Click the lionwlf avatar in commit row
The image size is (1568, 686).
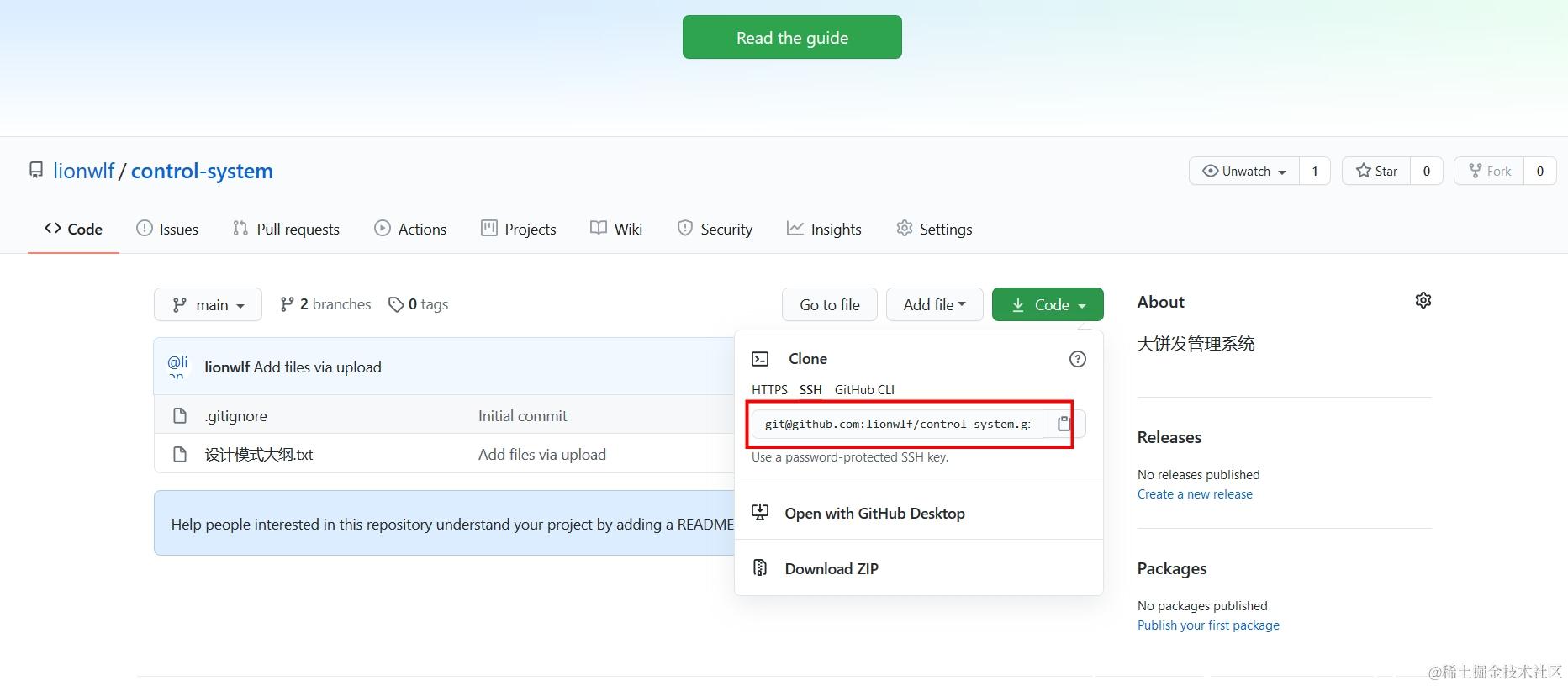[x=177, y=367]
